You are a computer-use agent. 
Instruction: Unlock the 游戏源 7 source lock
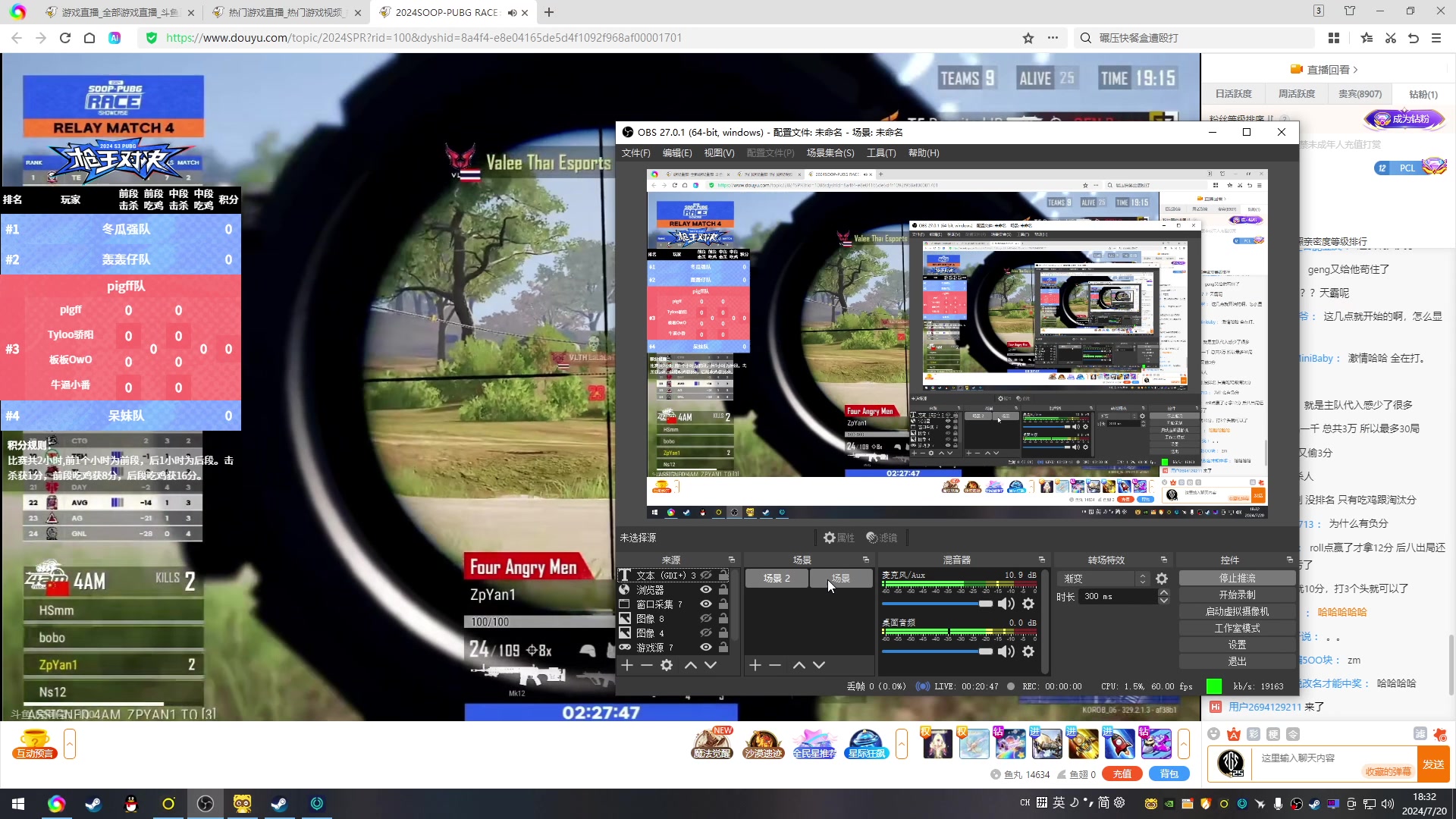pyautogui.click(x=723, y=648)
